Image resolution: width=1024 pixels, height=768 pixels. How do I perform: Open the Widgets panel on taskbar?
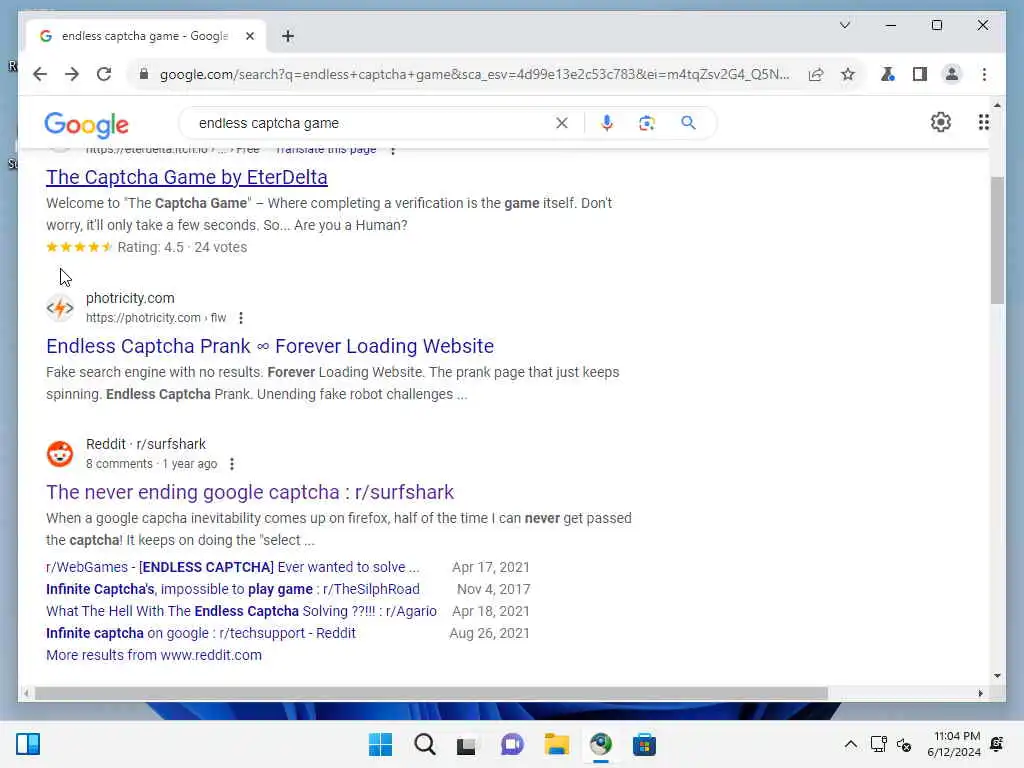[x=28, y=744]
